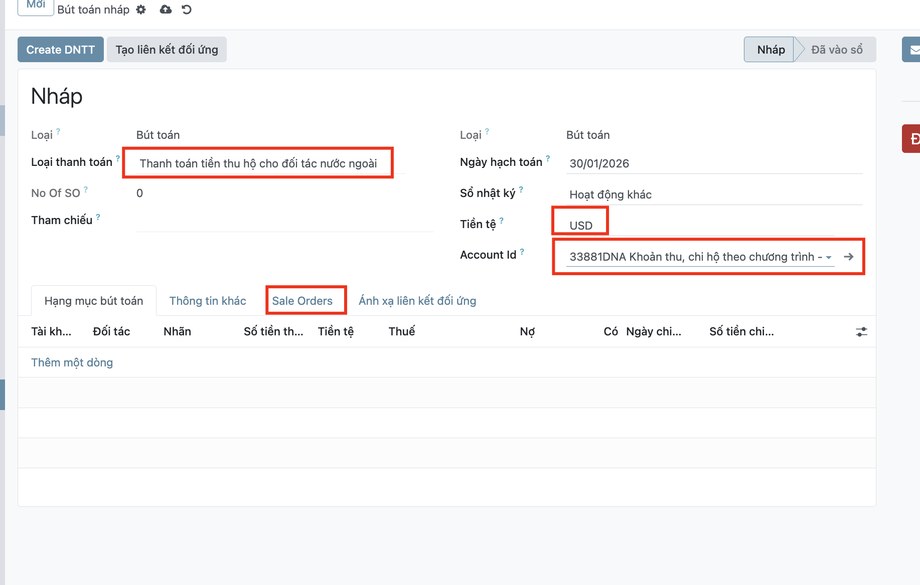This screenshot has height=585, width=920.
Task: Click the Ngày hạch toán date field 30/01/2026
Action: click(x=715, y=163)
